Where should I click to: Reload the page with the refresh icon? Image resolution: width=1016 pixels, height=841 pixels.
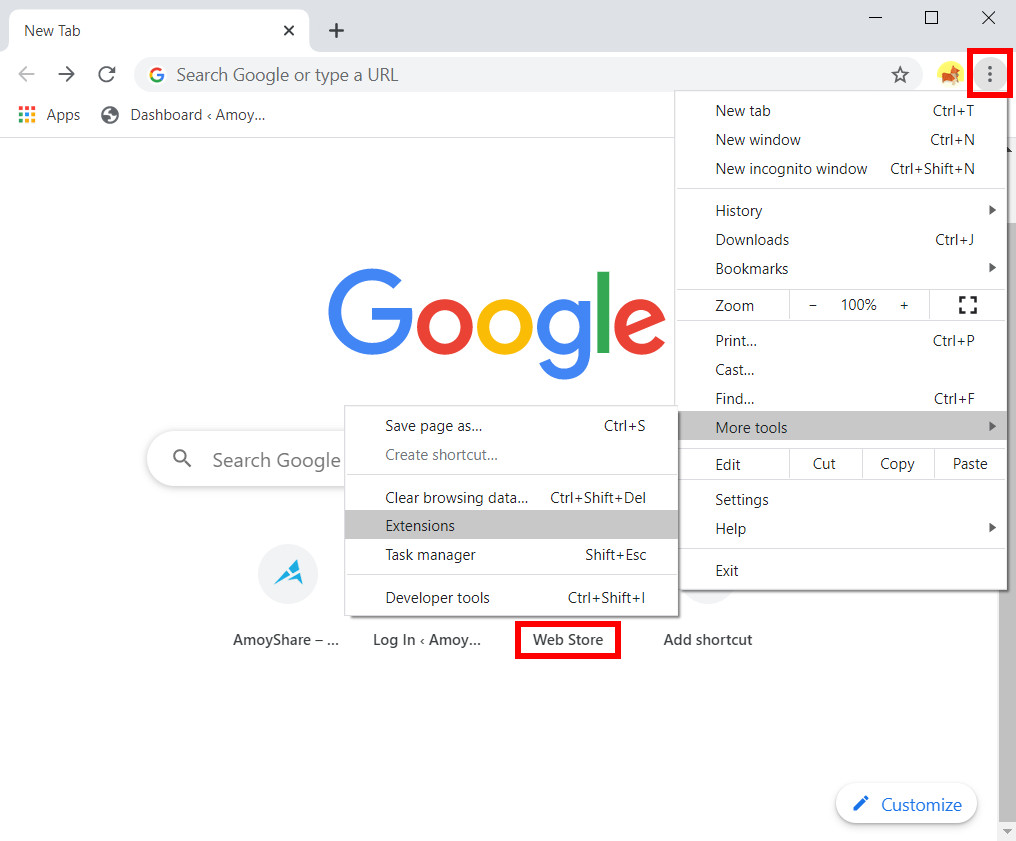coord(107,75)
